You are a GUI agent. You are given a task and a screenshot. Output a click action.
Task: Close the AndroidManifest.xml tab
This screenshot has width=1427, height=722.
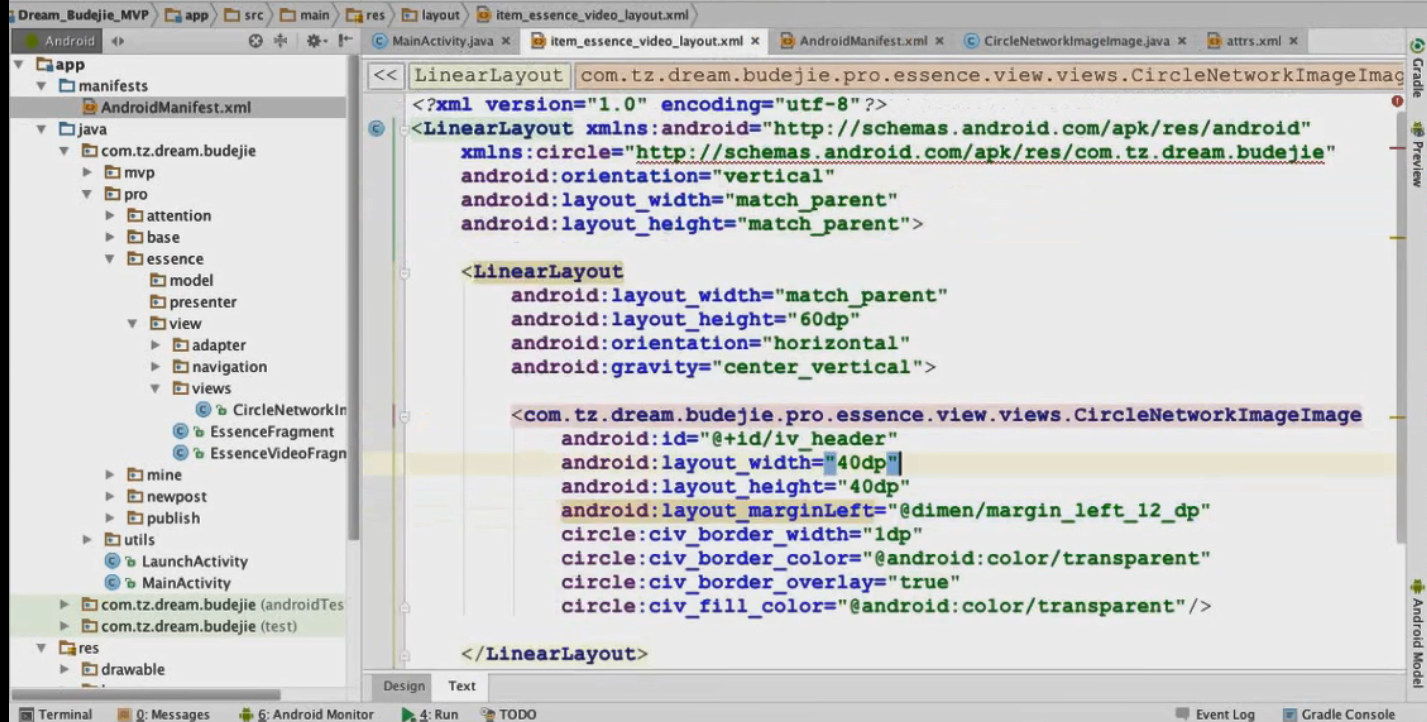point(939,41)
